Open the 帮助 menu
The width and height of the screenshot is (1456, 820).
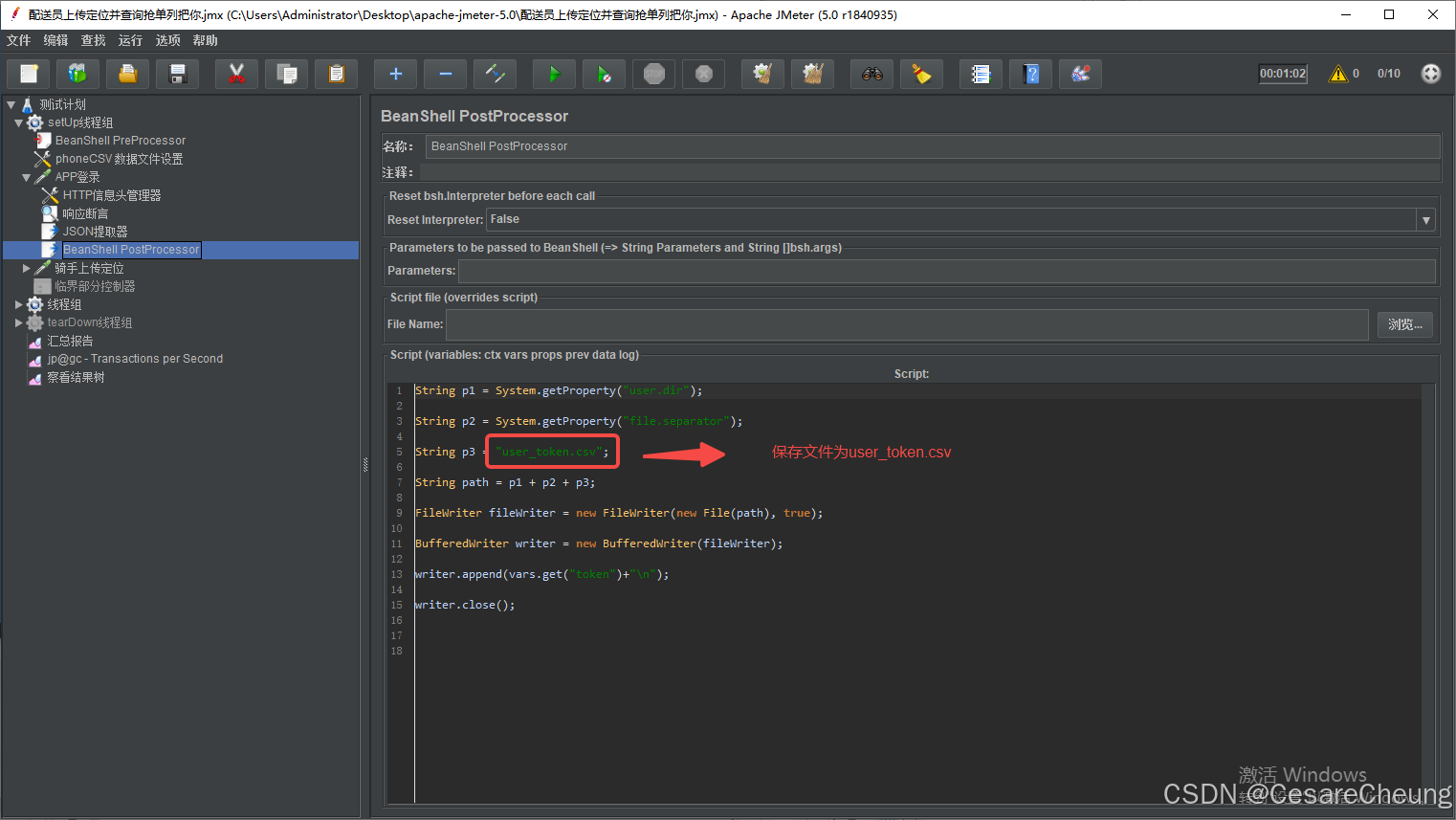pyautogui.click(x=206, y=40)
